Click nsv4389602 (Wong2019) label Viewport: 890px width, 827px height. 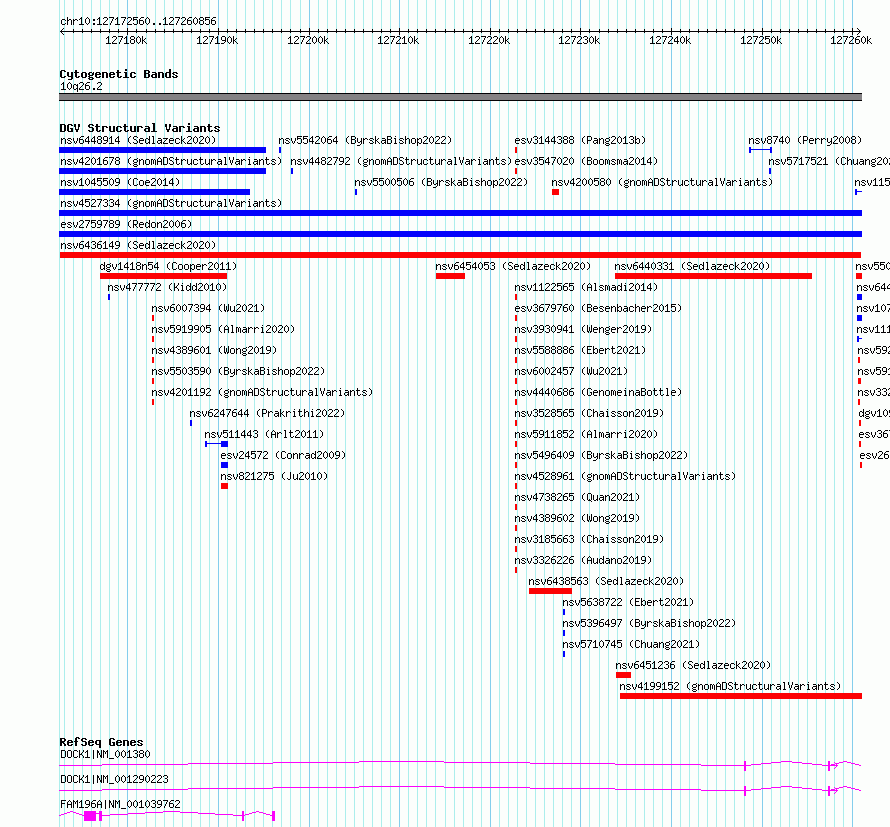point(577,518)
